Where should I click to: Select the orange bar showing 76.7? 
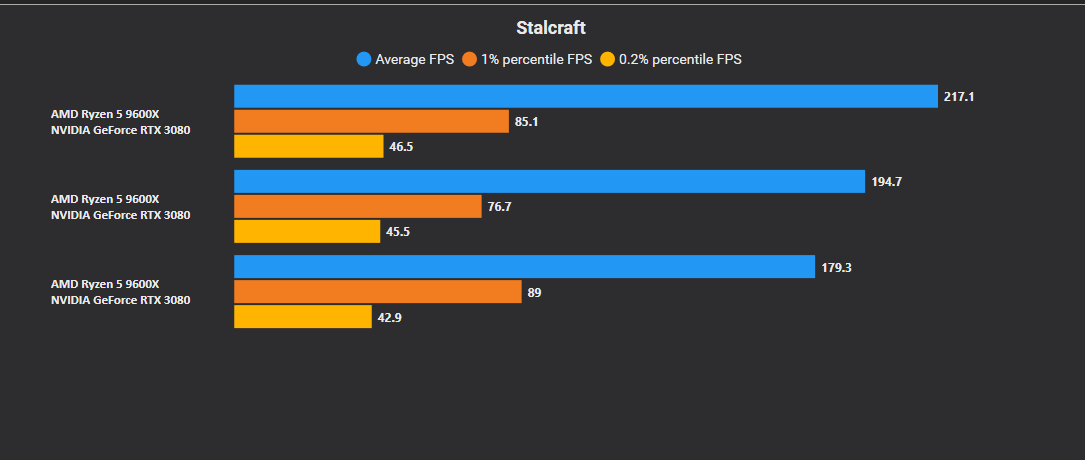(x=358, y=206)
